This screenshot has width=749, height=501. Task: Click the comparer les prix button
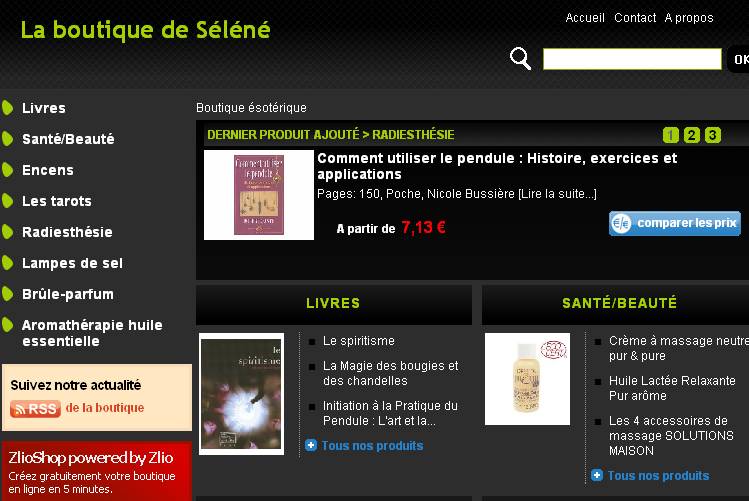674,223
